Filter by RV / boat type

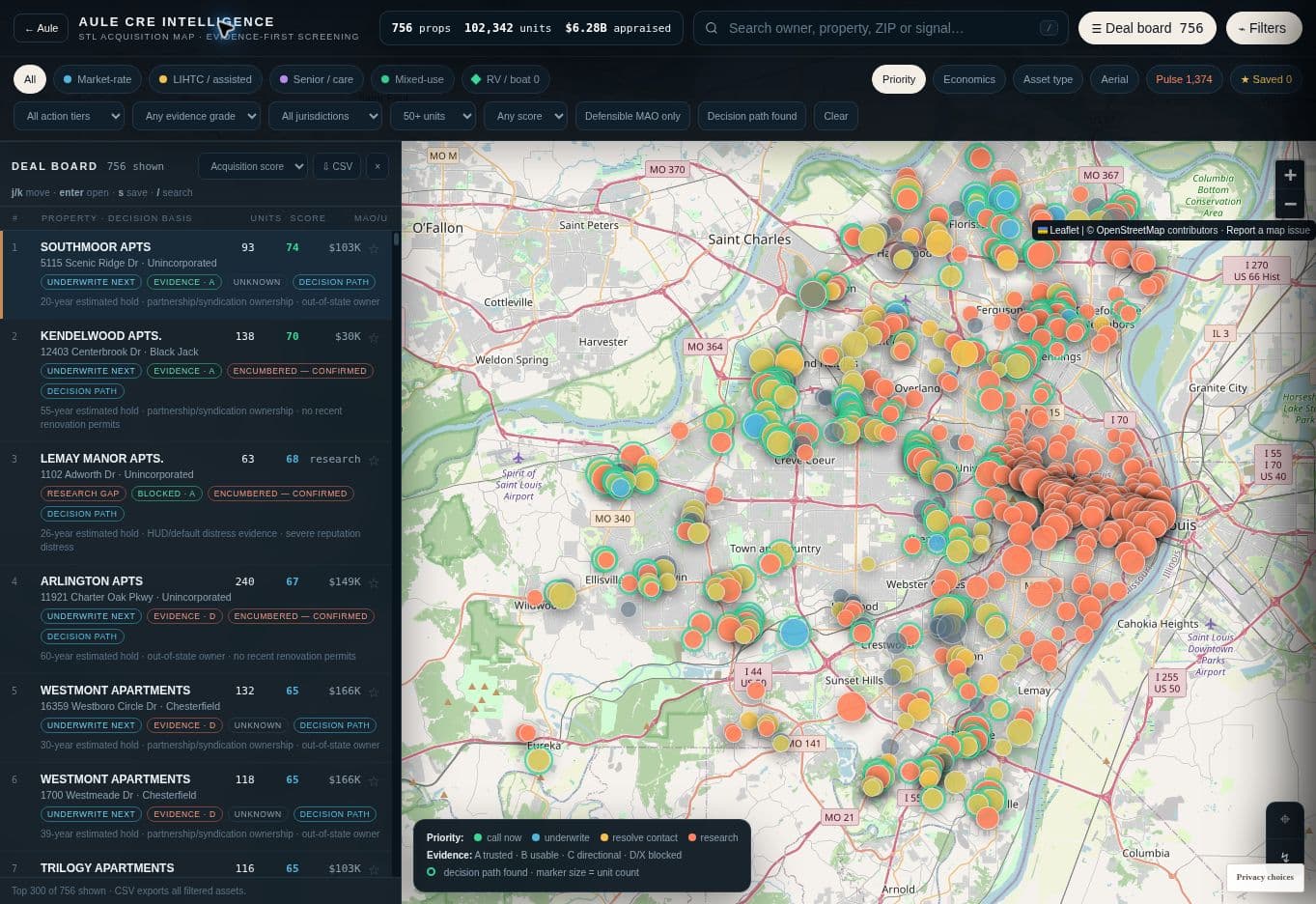click(505, 79)
